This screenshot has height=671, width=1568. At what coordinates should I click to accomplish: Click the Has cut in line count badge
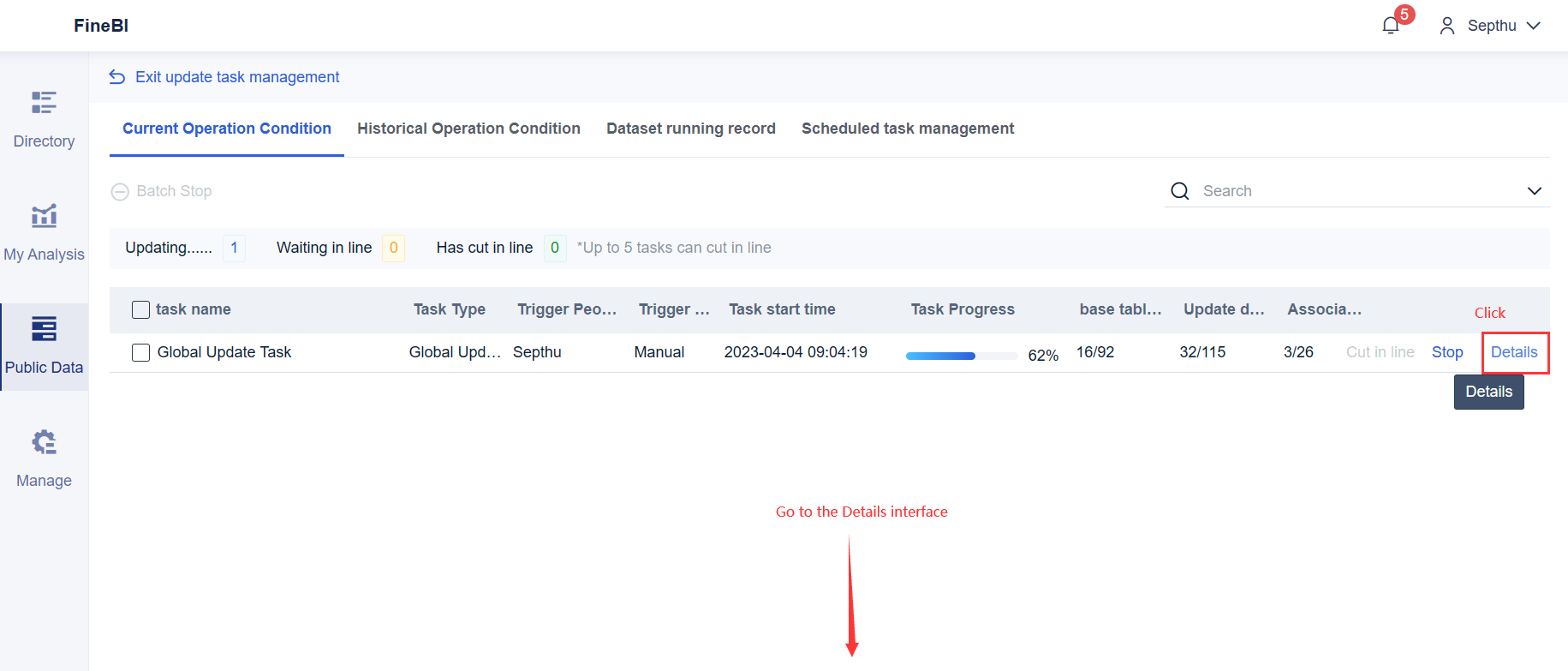pyautogui.click(x=555, y=248)
